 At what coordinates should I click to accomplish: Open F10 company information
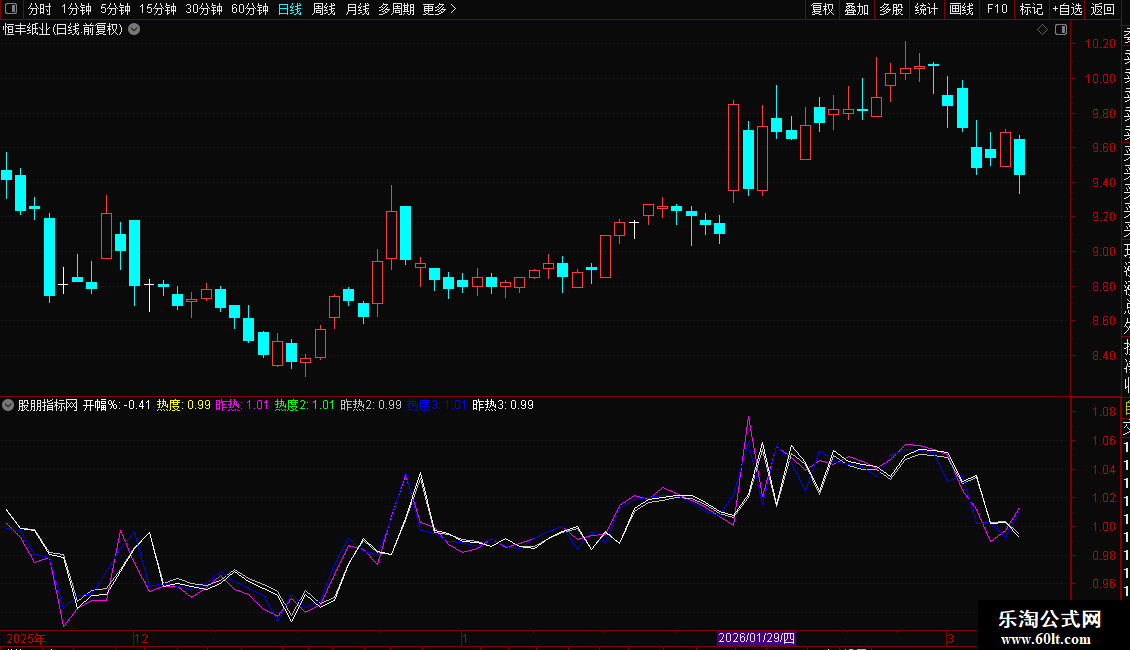tap(997, 9)
